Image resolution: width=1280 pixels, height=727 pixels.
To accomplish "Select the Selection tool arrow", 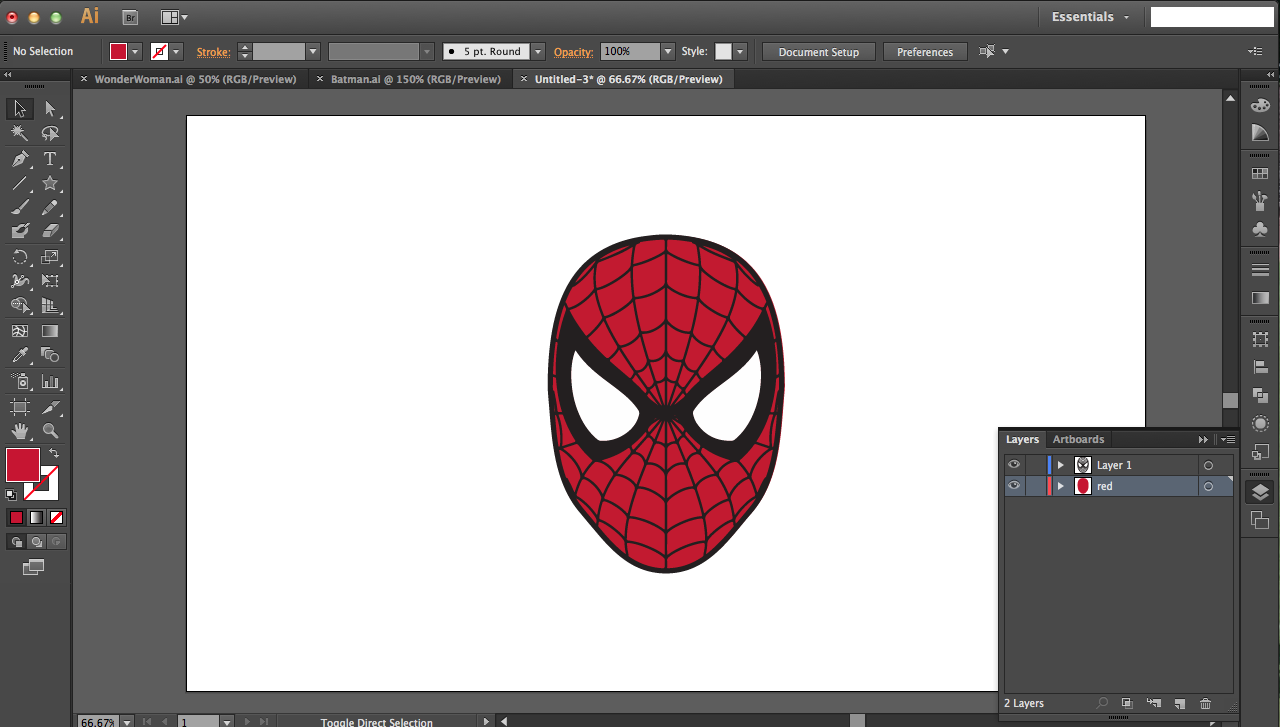I will click(20, 109).
